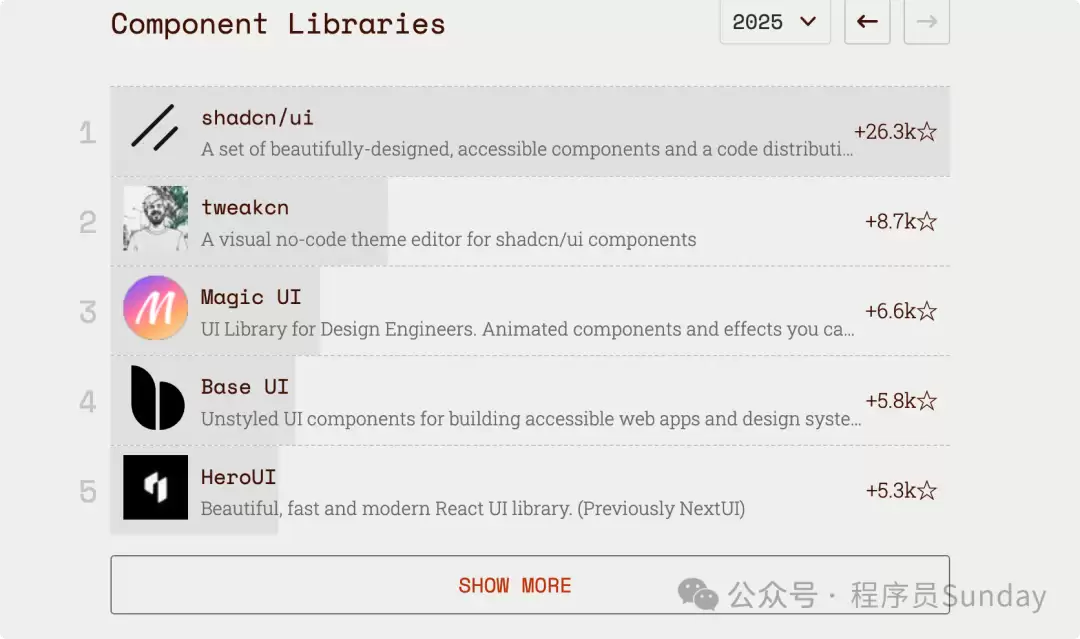
Task: Open the shadcn/ui library entry
Action: 257,117
